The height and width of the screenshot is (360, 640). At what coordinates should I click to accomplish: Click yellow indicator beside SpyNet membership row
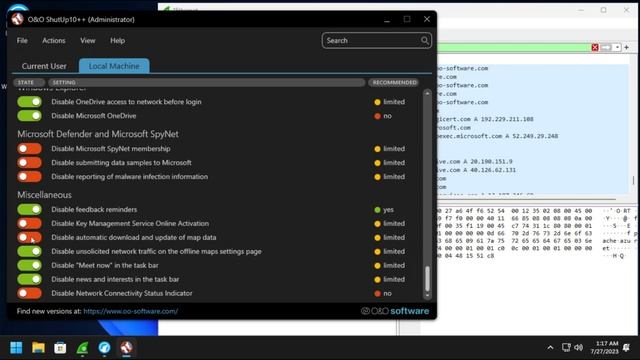click(377, 149)
